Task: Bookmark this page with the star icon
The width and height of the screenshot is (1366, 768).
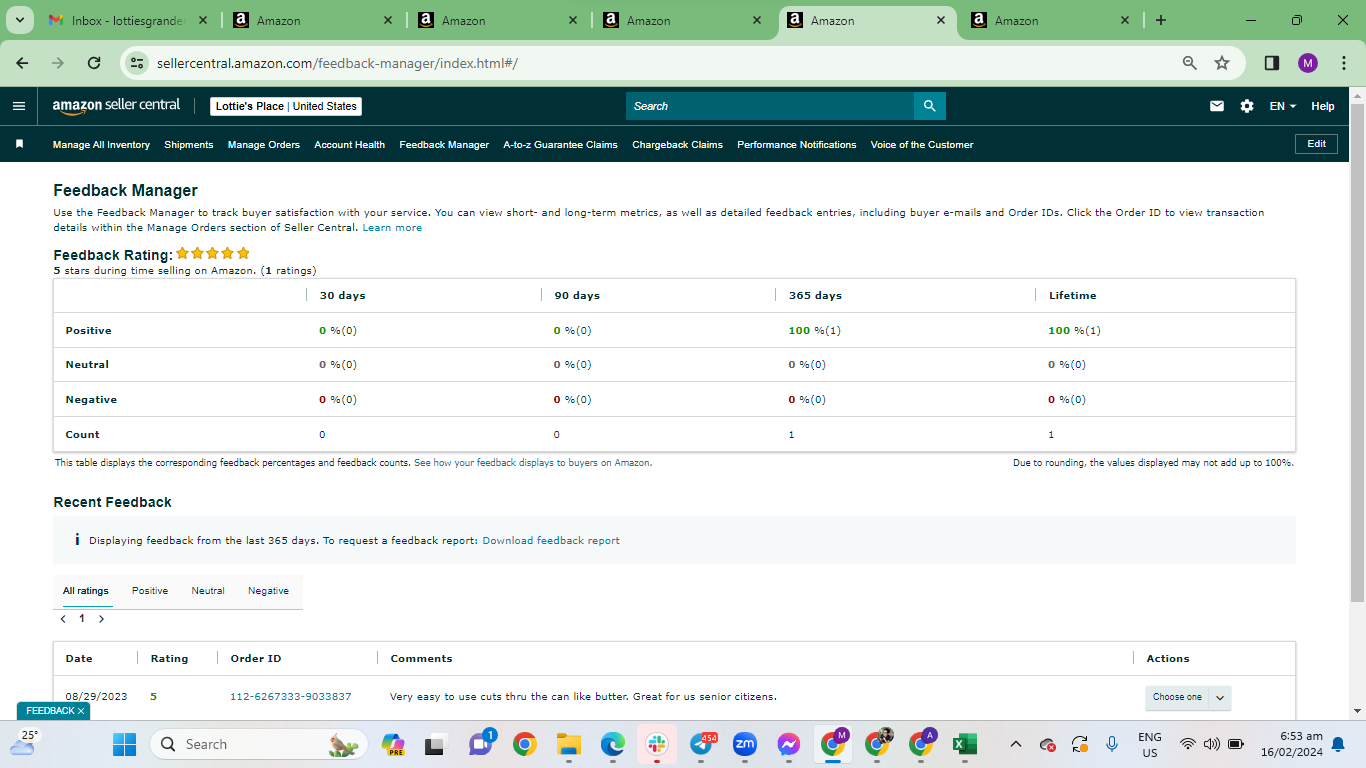Action: (1222, 63)
